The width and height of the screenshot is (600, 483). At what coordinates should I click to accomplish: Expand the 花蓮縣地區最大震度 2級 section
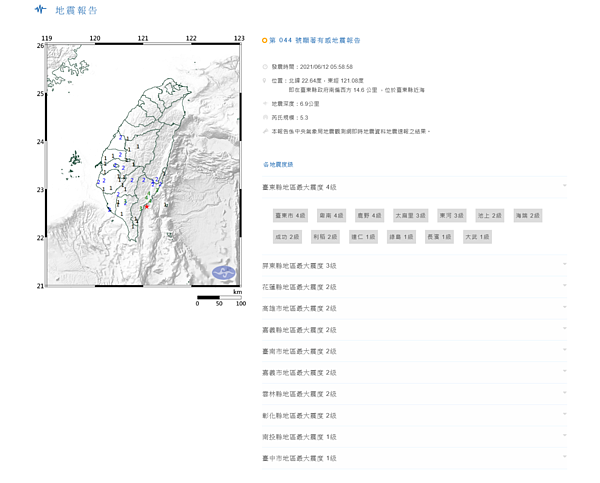point(414,287)
